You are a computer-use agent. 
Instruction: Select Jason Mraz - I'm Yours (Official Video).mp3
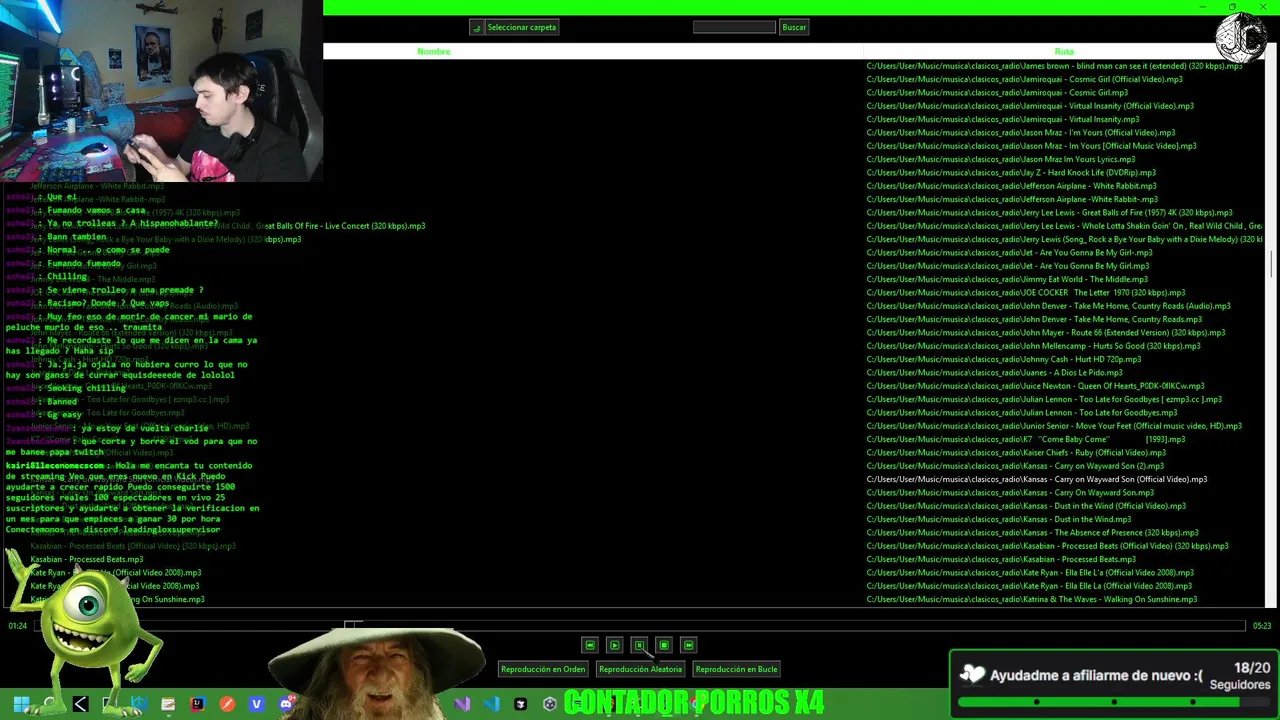[1020, 132]
